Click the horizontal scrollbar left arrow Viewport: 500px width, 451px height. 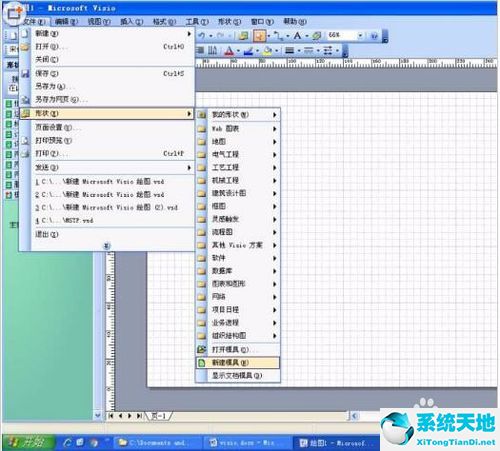pyautogui.click(x=355, y=416)
